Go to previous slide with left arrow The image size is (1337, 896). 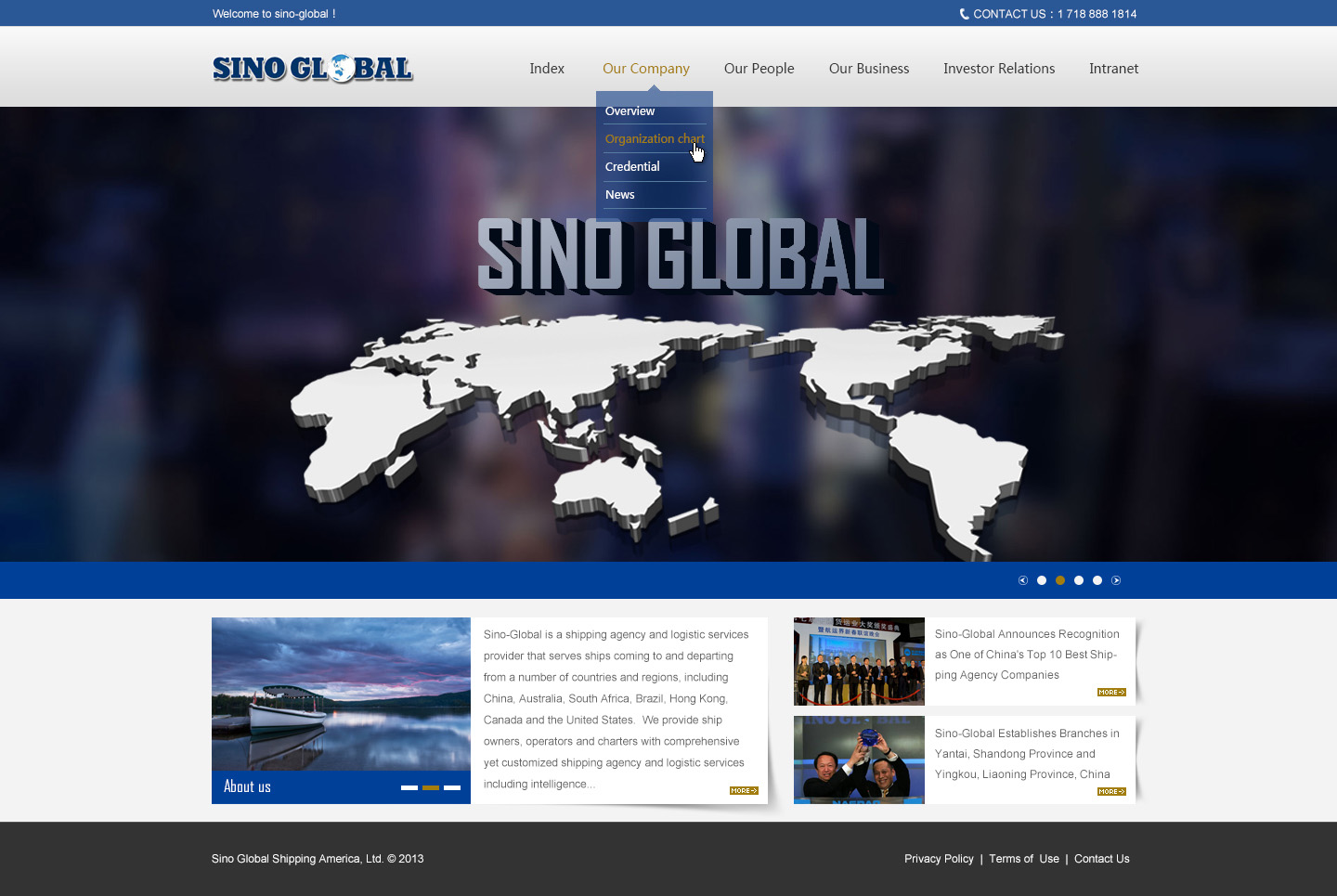pyautogui.click(x=1023, y=580)
